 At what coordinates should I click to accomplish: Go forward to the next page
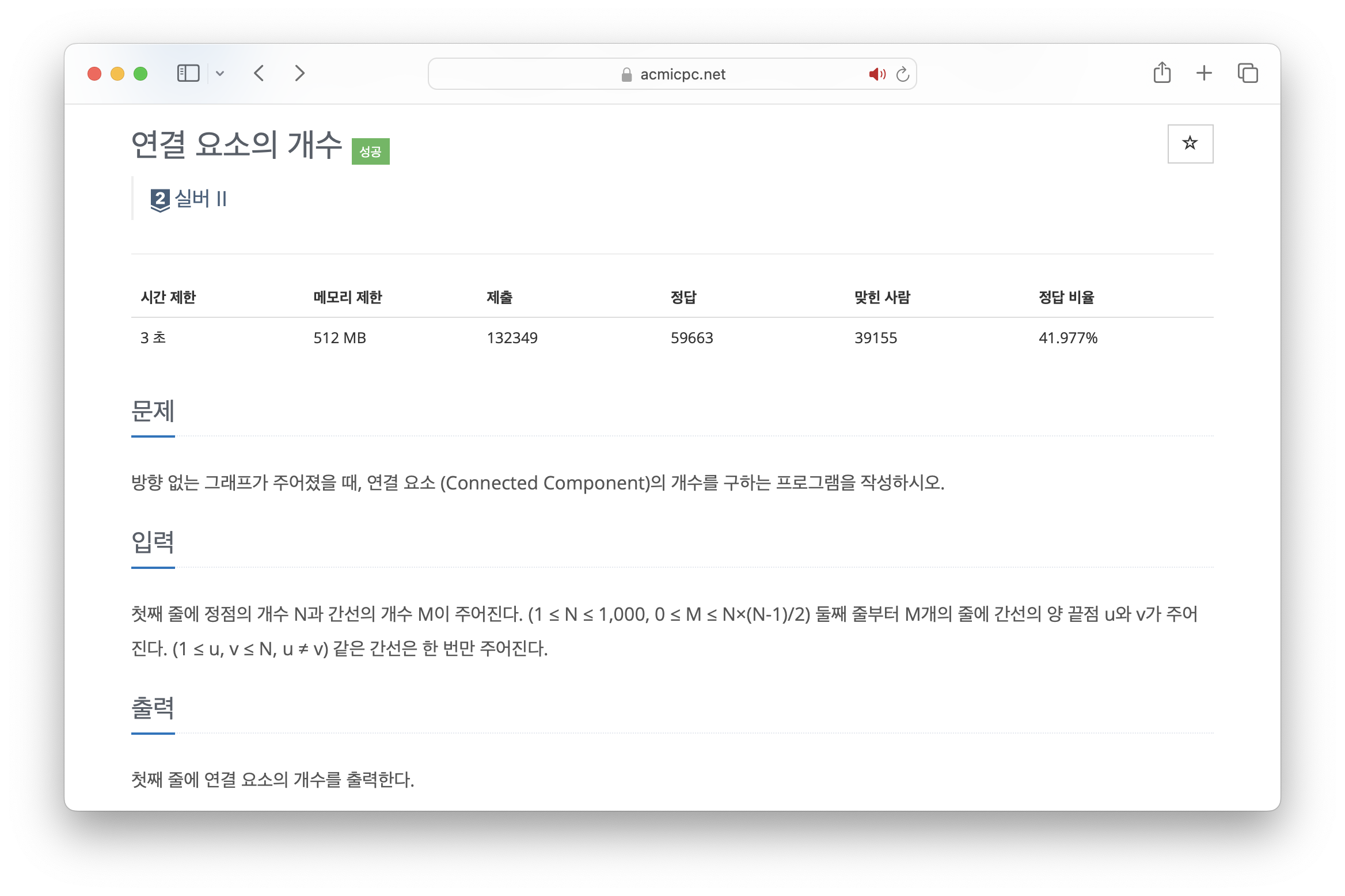(299, 74)
